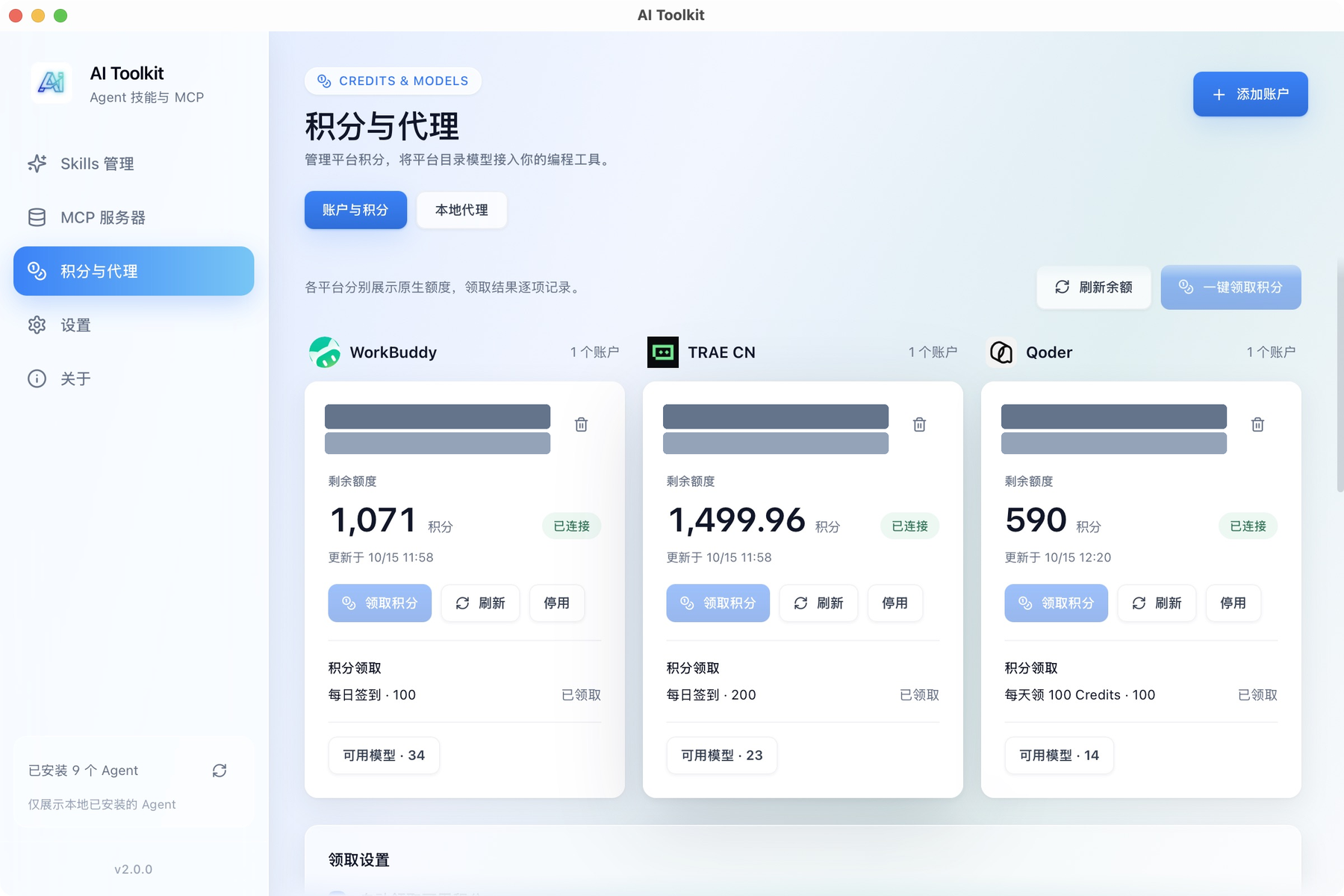
Task: Click the vertical scrollbar on the right
Action: (x=1340, y=376)
